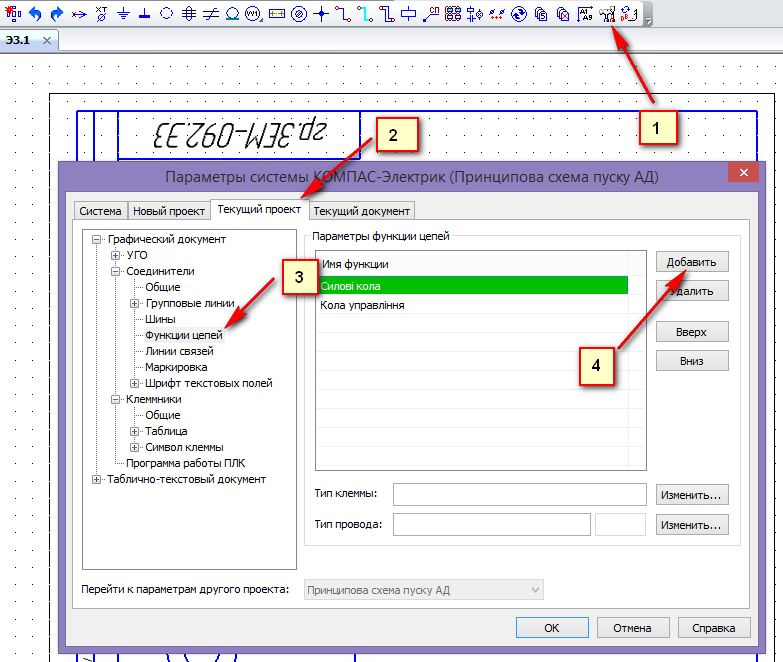Select the red dotted contacts tool
The height and width of the screenshot is (662, 783).
497,13
